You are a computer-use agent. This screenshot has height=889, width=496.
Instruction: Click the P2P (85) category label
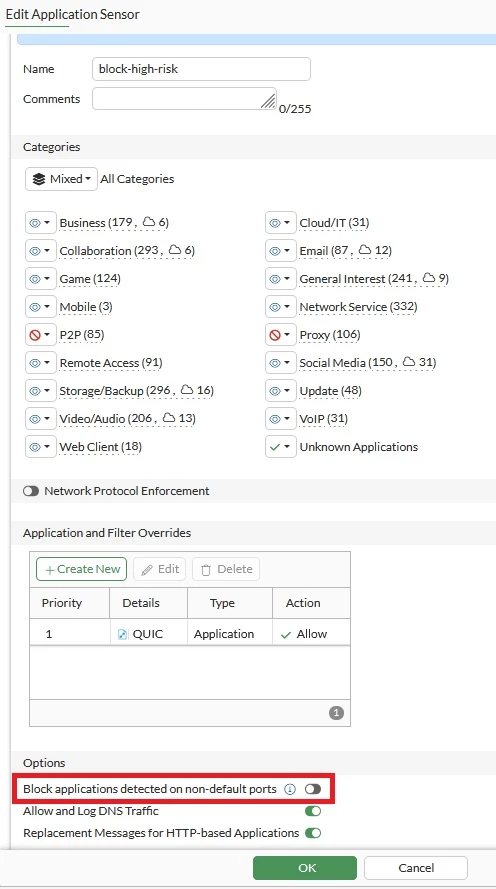(x=82, y=335)
